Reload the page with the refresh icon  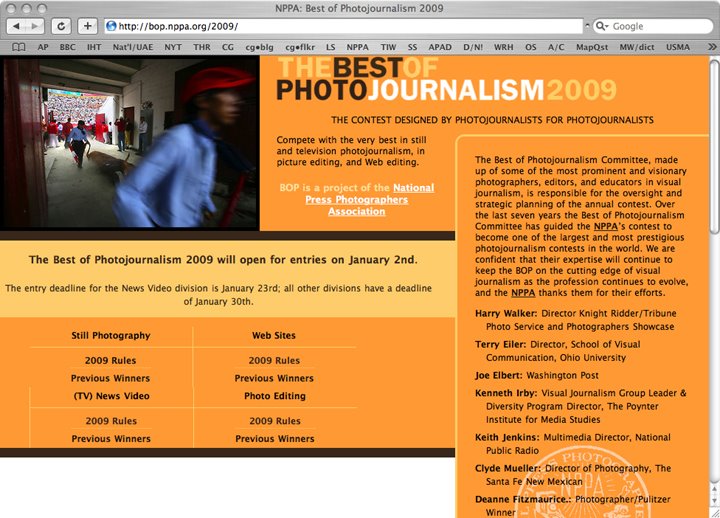pyautogui.click(x=61, y=26)
